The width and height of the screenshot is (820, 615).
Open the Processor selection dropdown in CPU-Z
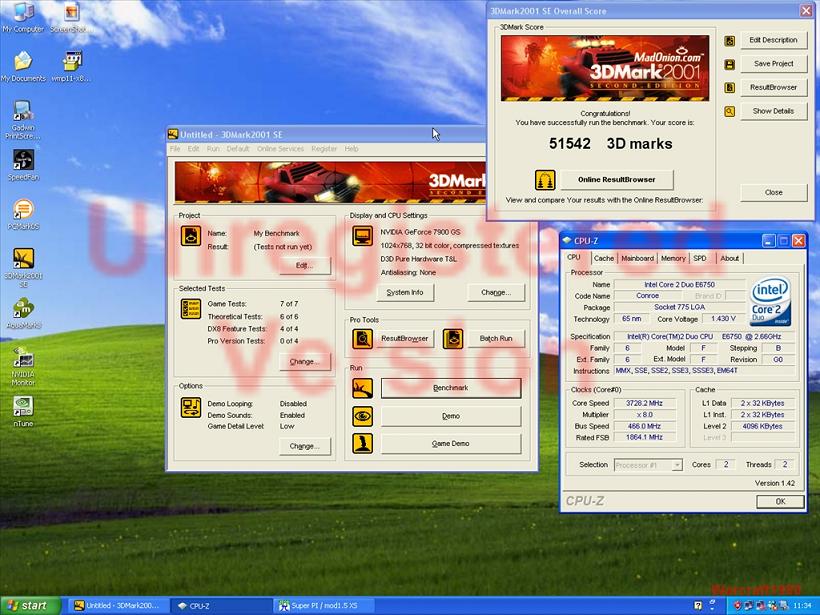point(677,465)
